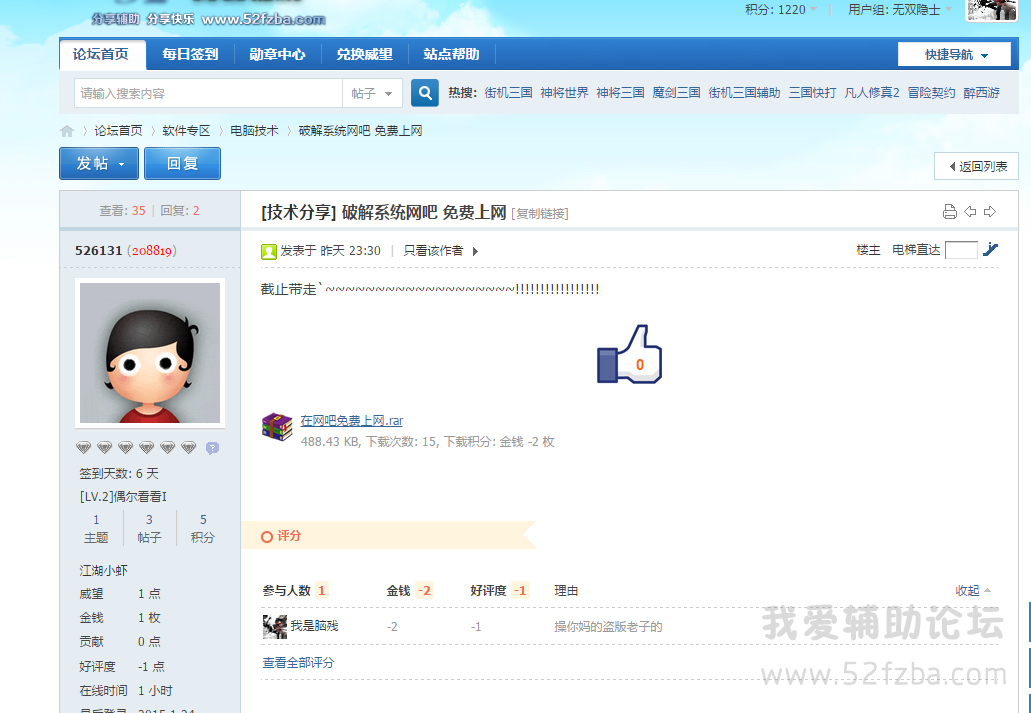
Task: Click the rater name 我是脑残
Action: pyautogui.click(x=314, y=626)
